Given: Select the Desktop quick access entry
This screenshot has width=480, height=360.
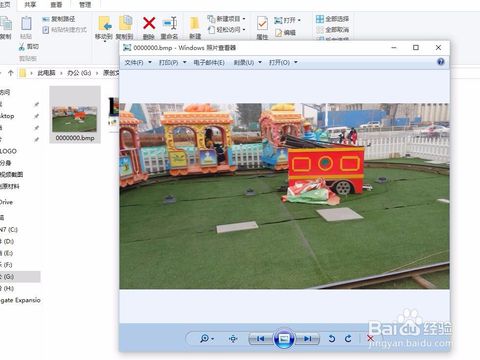Looking at the screenshot, I should pos(7,116).
